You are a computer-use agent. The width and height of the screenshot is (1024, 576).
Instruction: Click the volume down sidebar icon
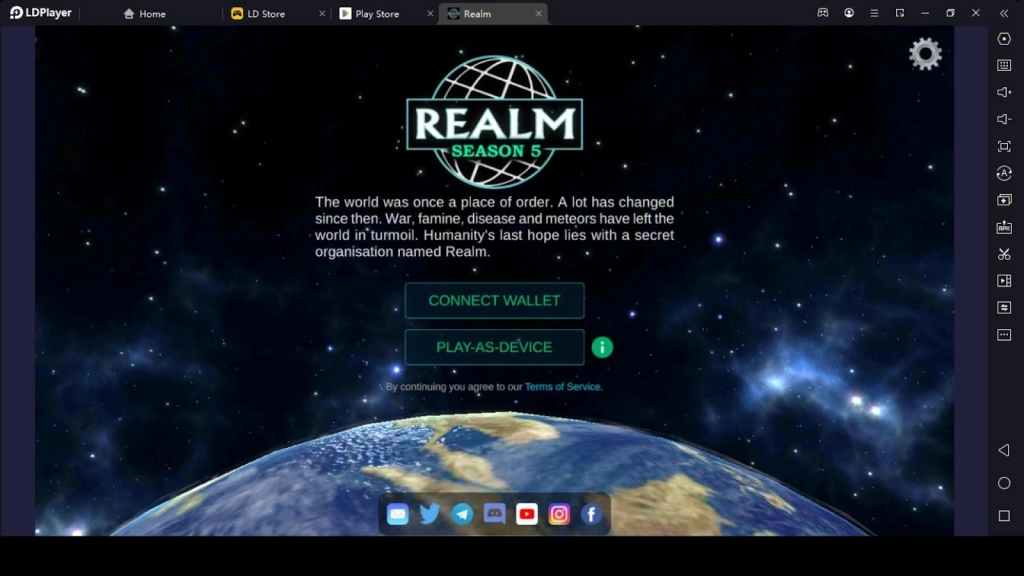click(1004, 119)
